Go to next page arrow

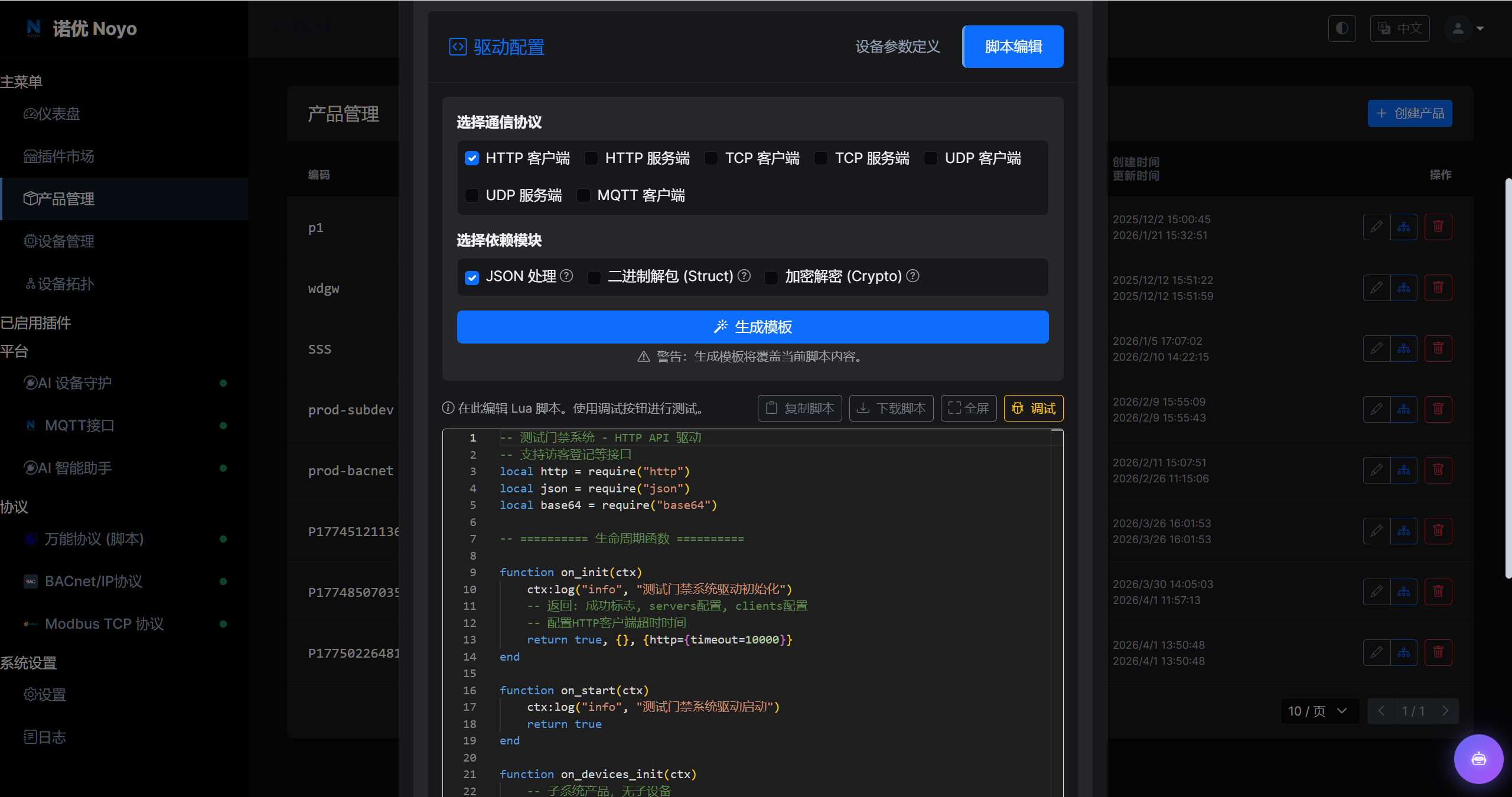click(x=1445, y=711)
